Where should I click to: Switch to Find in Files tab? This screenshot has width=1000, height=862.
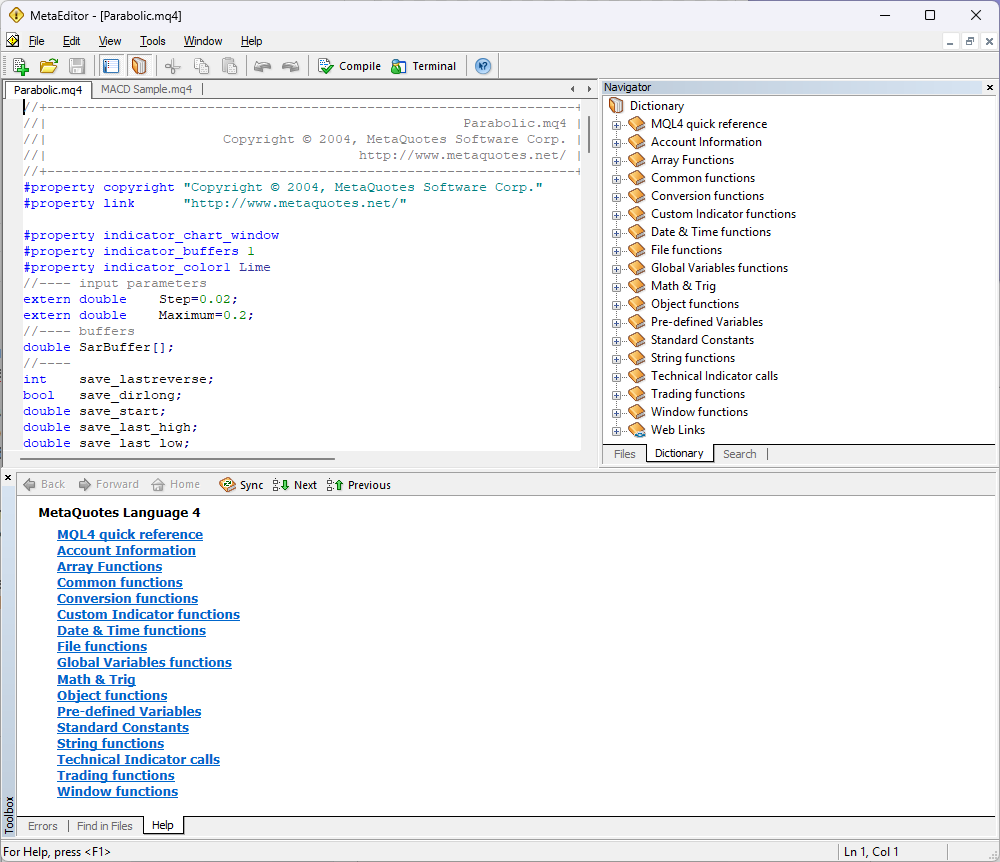pyautogui.click(x=105, y=826)
